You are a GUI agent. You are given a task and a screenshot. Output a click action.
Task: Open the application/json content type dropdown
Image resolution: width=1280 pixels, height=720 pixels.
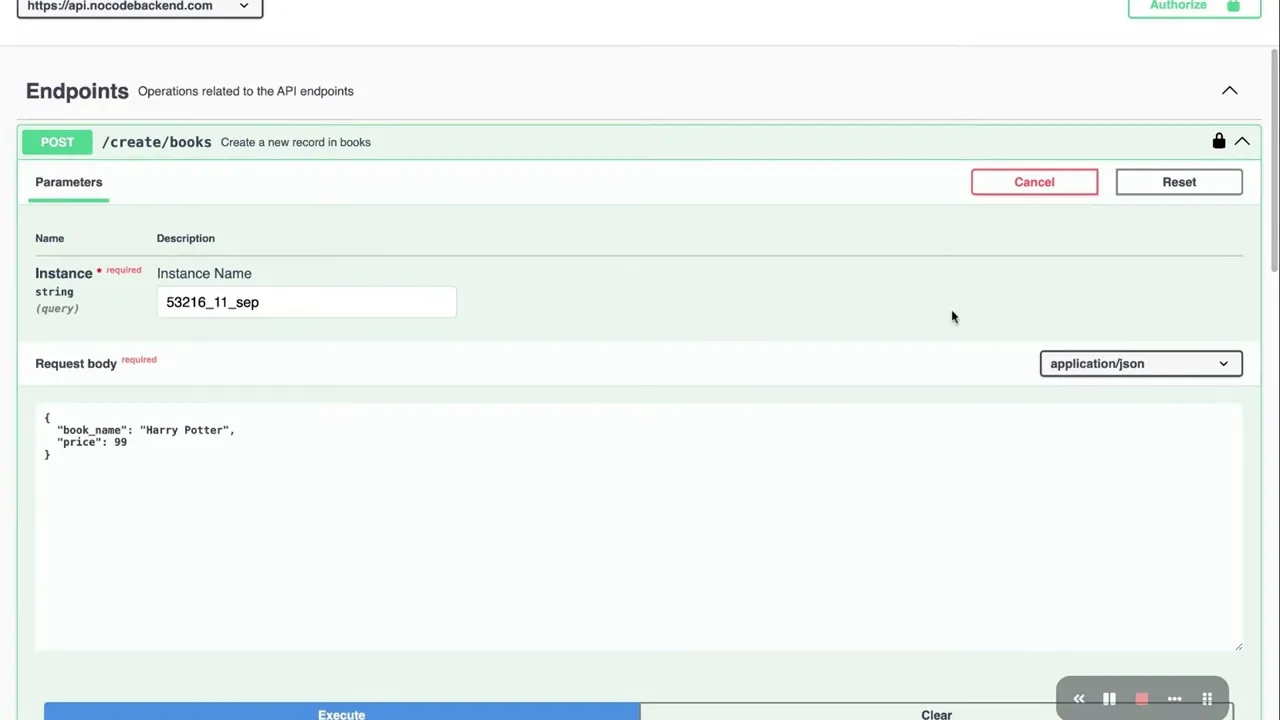click(x=1140, y=364)
